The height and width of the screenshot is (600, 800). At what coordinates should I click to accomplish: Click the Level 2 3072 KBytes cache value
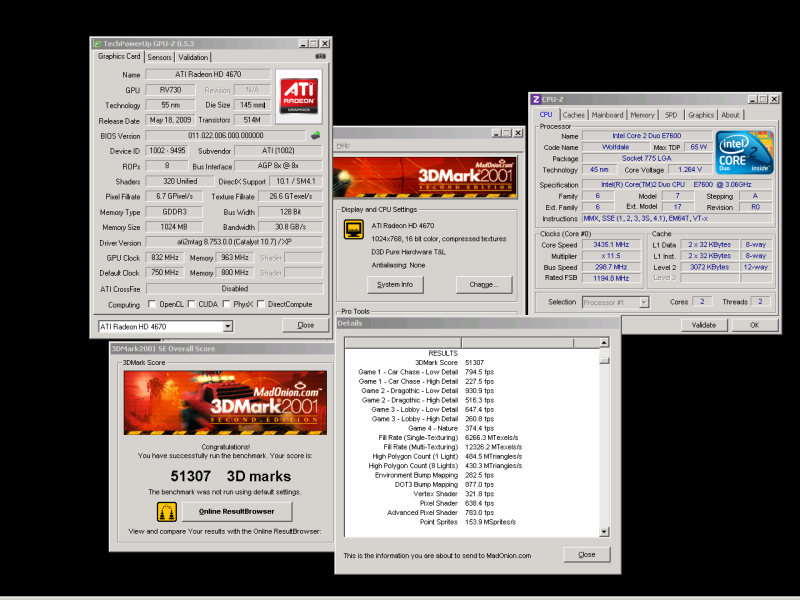[x=709, y=267]
